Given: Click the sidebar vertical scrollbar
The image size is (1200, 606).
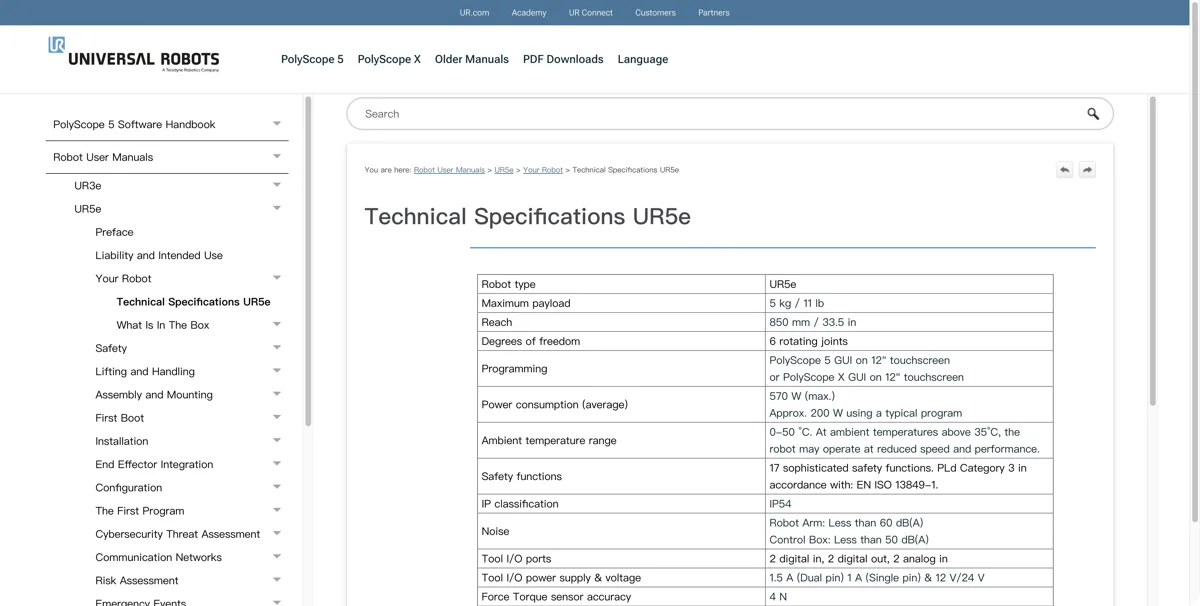Looking at the screenshot, I should pos(308,262).
